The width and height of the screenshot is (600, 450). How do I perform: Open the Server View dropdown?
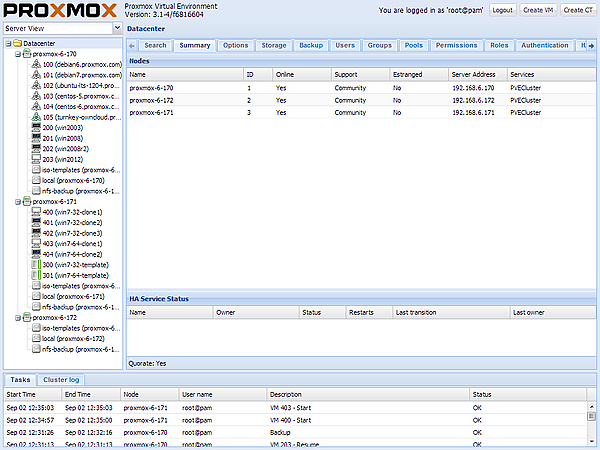[117, 28]
